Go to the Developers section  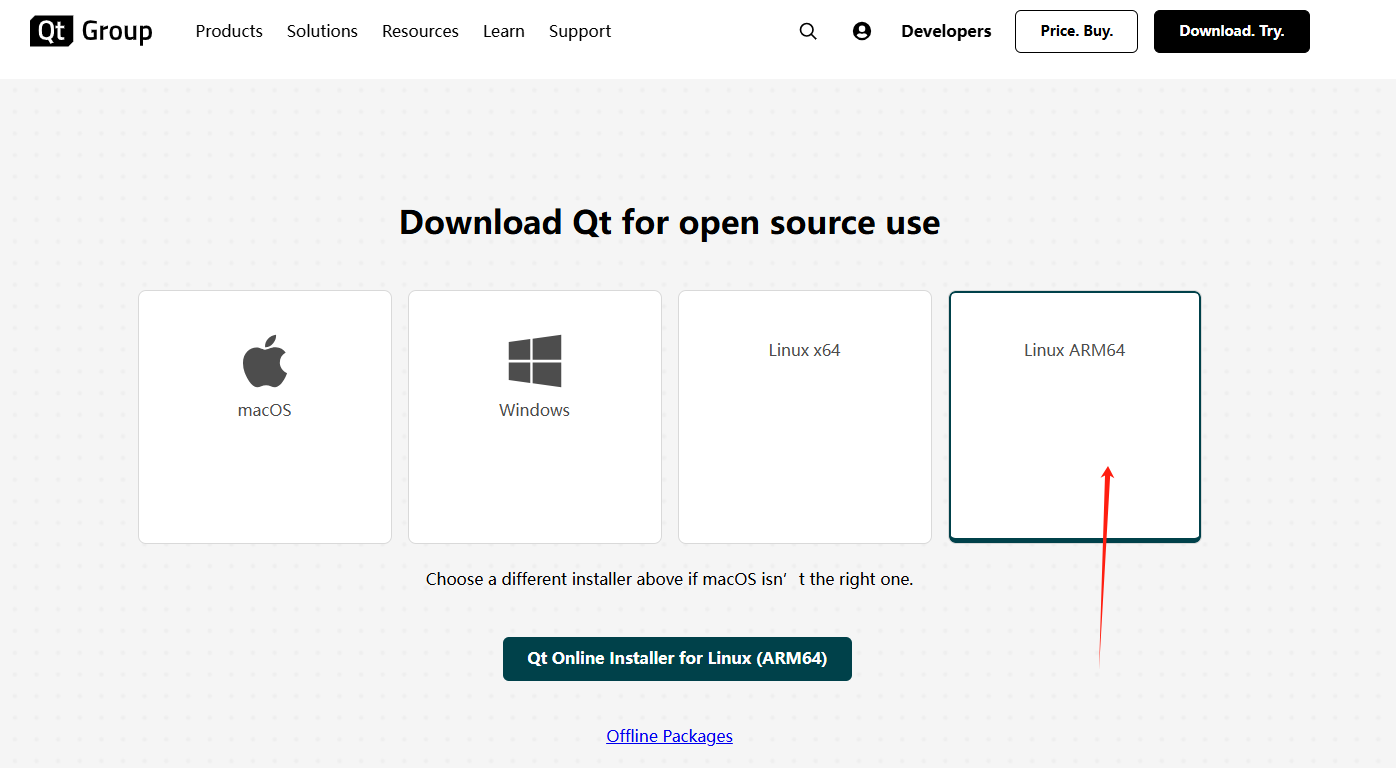pos(946,31)
